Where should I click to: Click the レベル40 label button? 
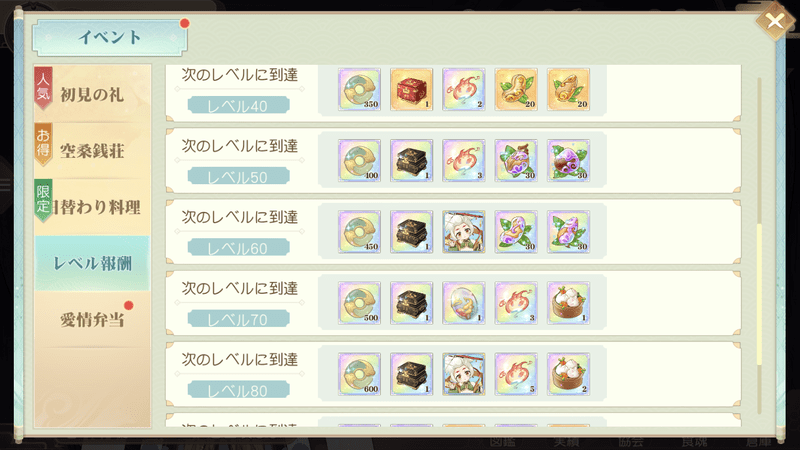pyautogui.click(x=238, y=106)
